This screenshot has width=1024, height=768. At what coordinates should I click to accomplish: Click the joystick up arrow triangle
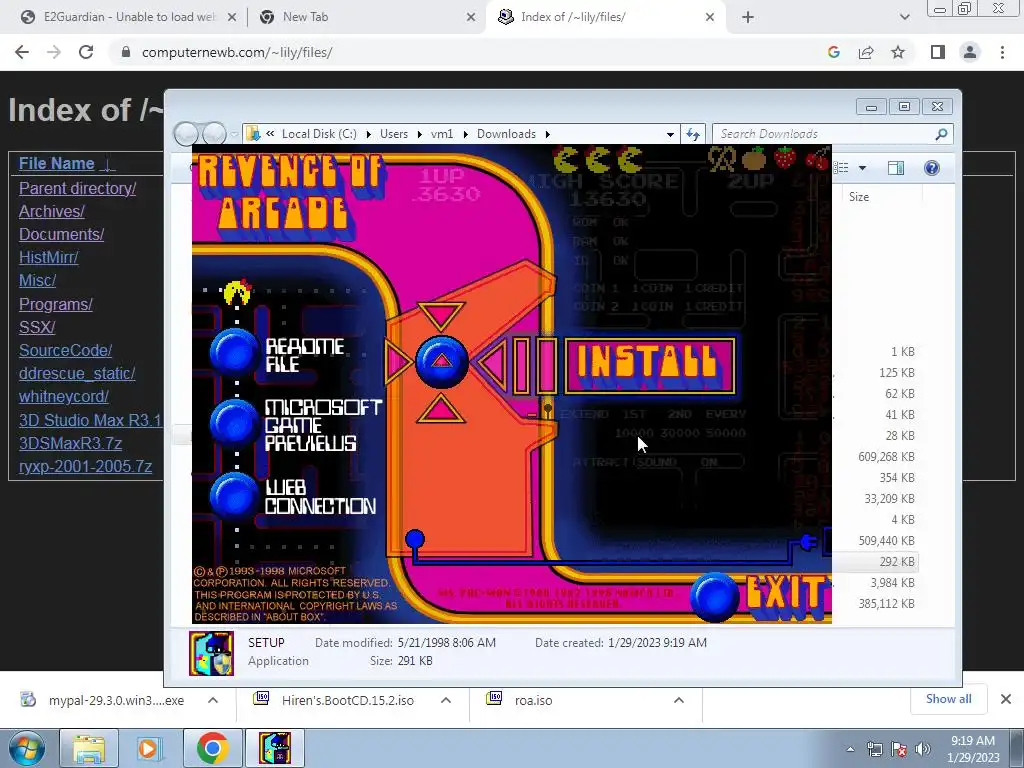(441, 315)
